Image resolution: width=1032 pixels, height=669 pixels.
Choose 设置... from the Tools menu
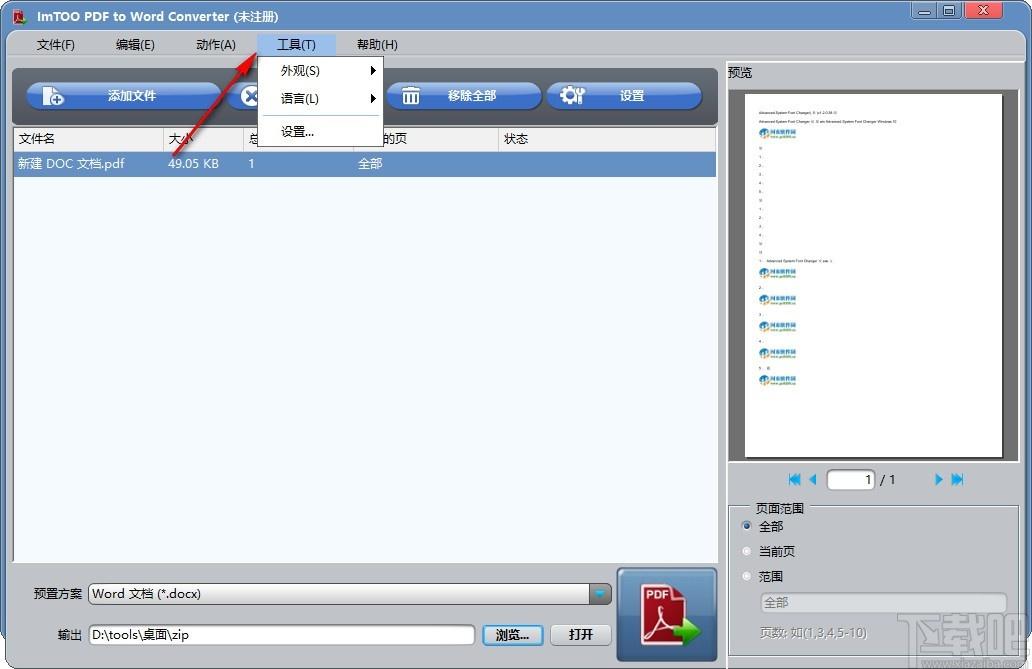321,132
